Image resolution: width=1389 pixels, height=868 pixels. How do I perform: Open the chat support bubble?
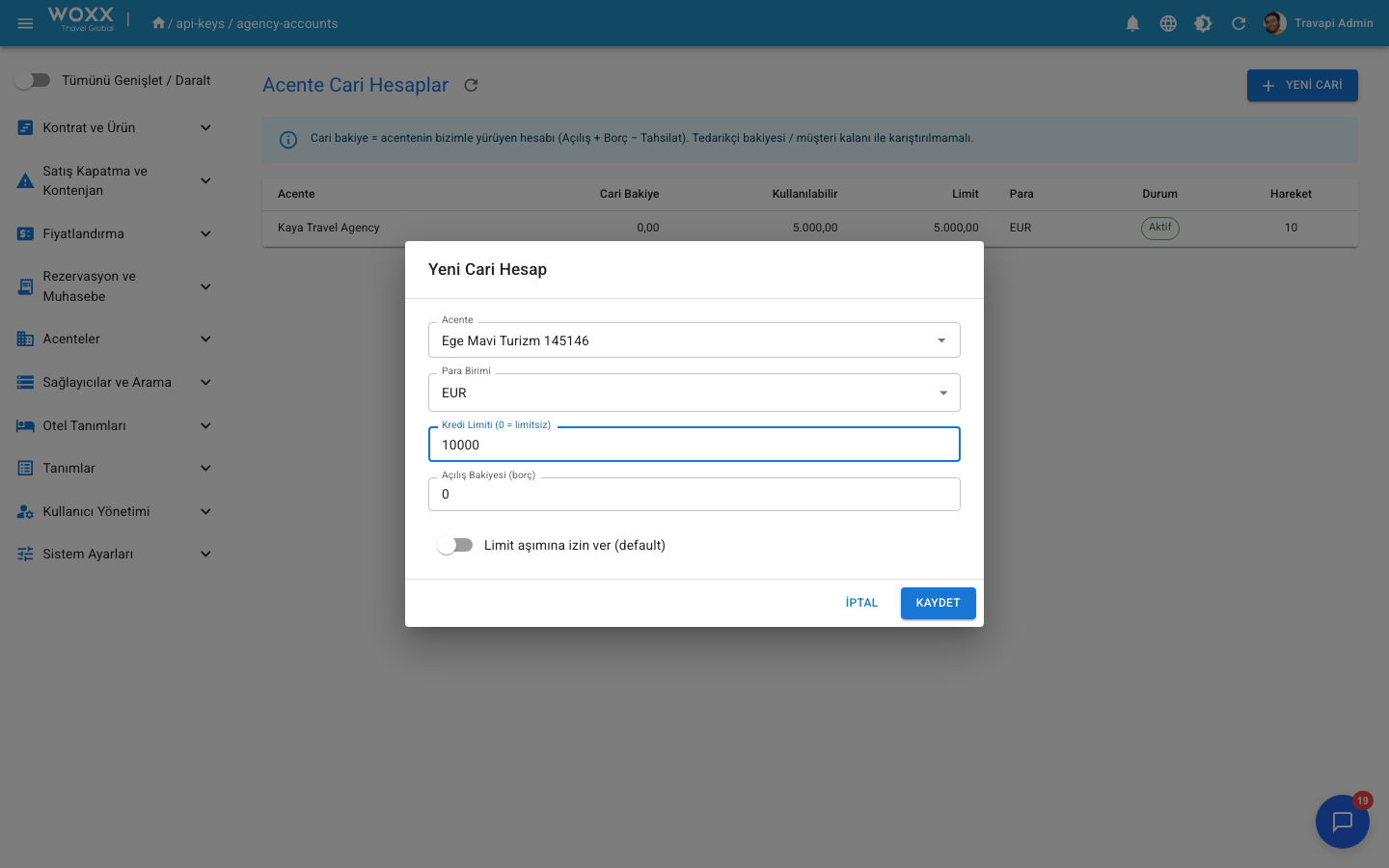1343,822
